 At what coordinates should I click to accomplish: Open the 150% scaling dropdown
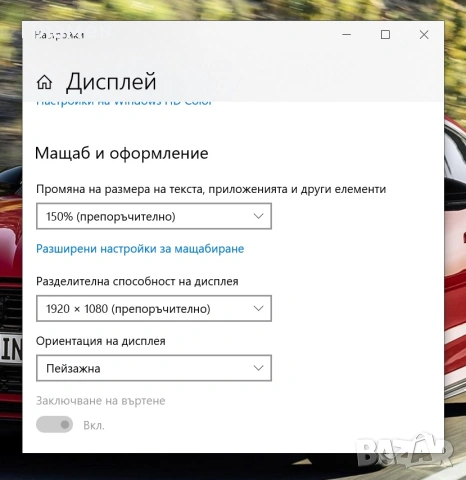pos(154,216)
